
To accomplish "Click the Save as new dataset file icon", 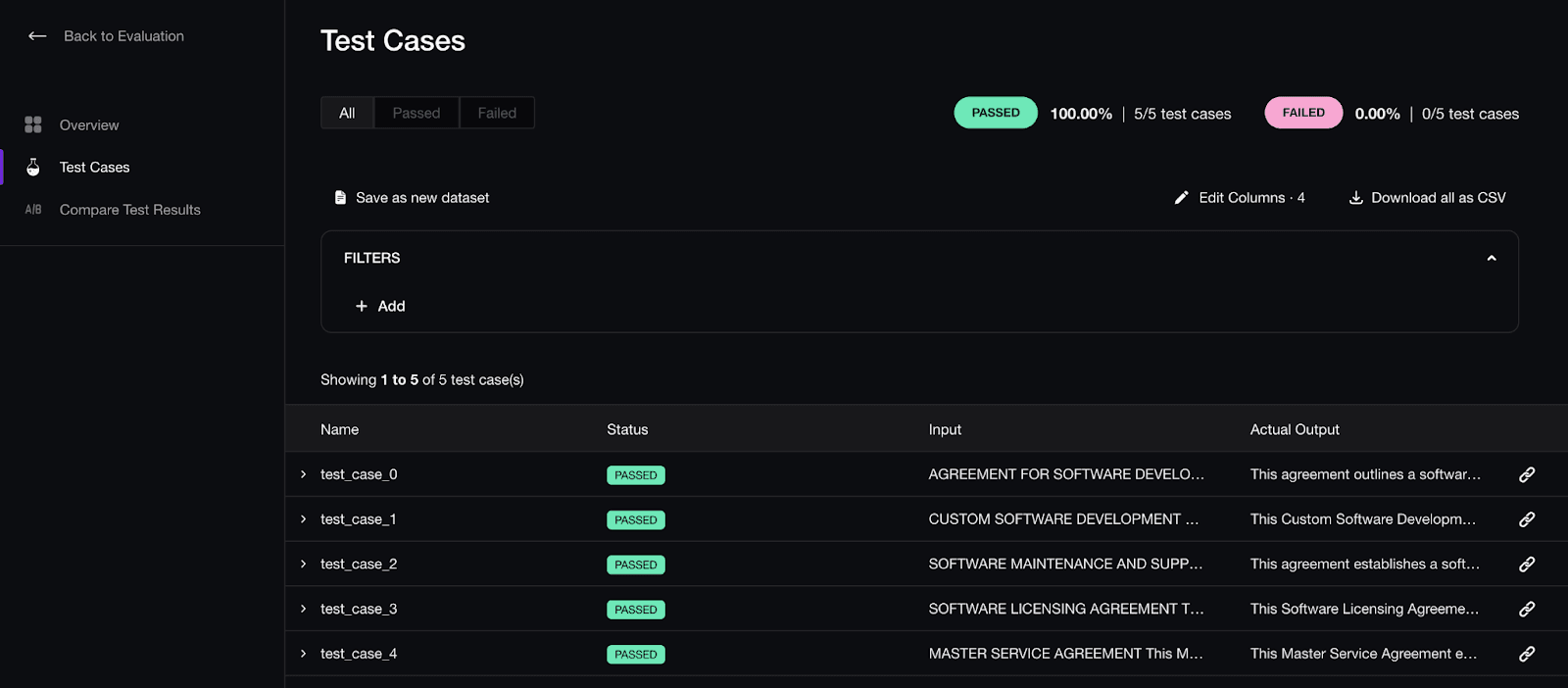I will coord(340,198).
